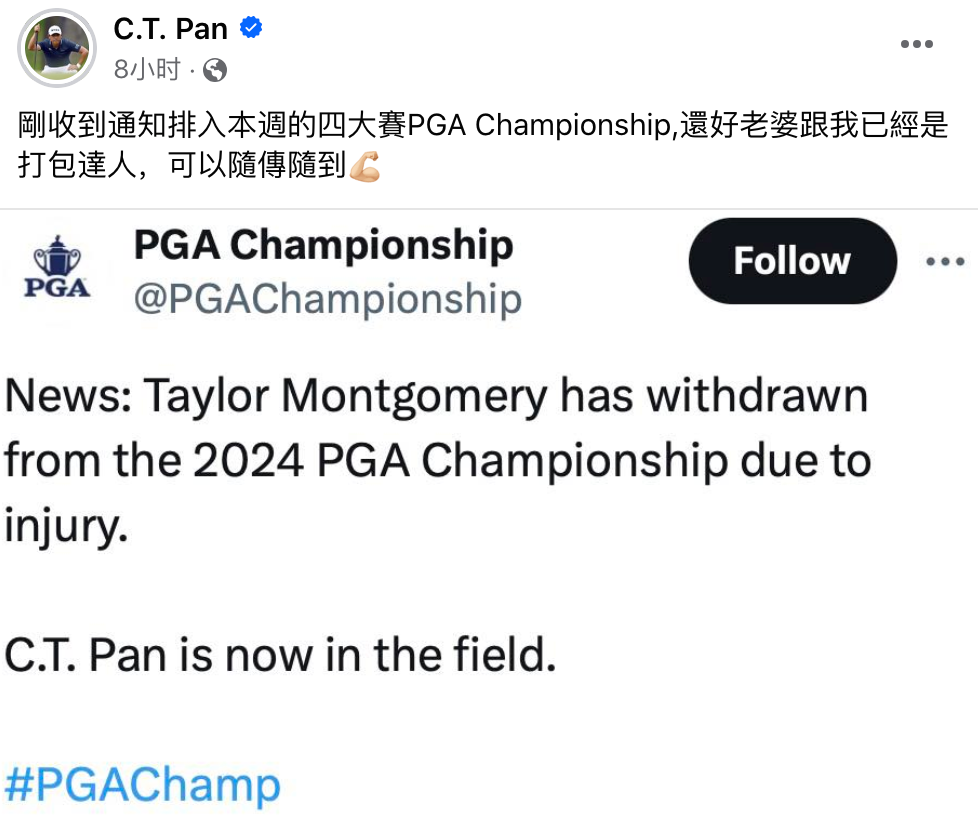The width and height of the screenshot is (978, 818).
Task: Click the blue verified badge
Action: click(x=252, y=28)
